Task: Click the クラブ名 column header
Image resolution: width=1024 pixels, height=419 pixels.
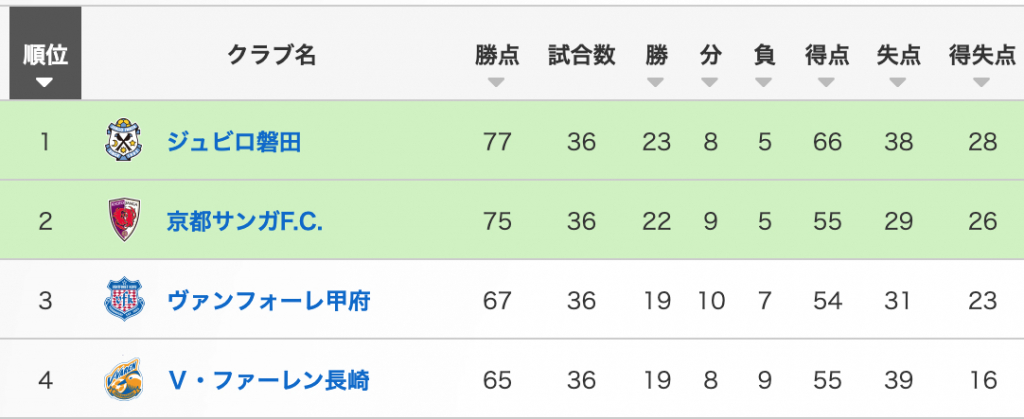Action: point(272,56)
